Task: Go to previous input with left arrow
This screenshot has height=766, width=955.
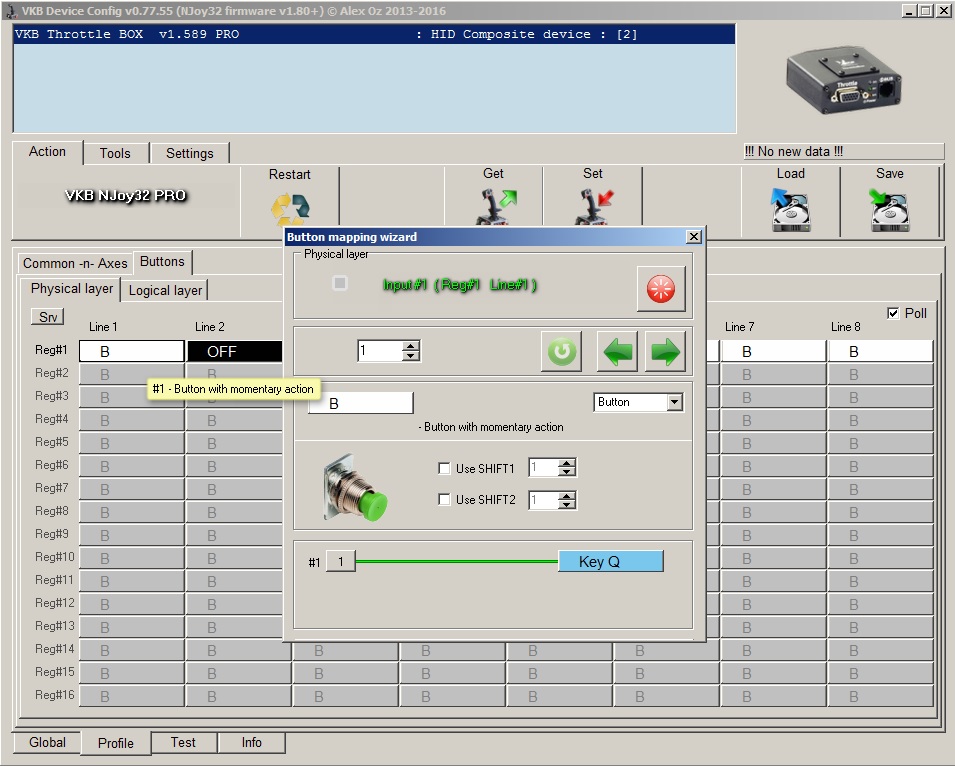Action: tap(617, 352)
